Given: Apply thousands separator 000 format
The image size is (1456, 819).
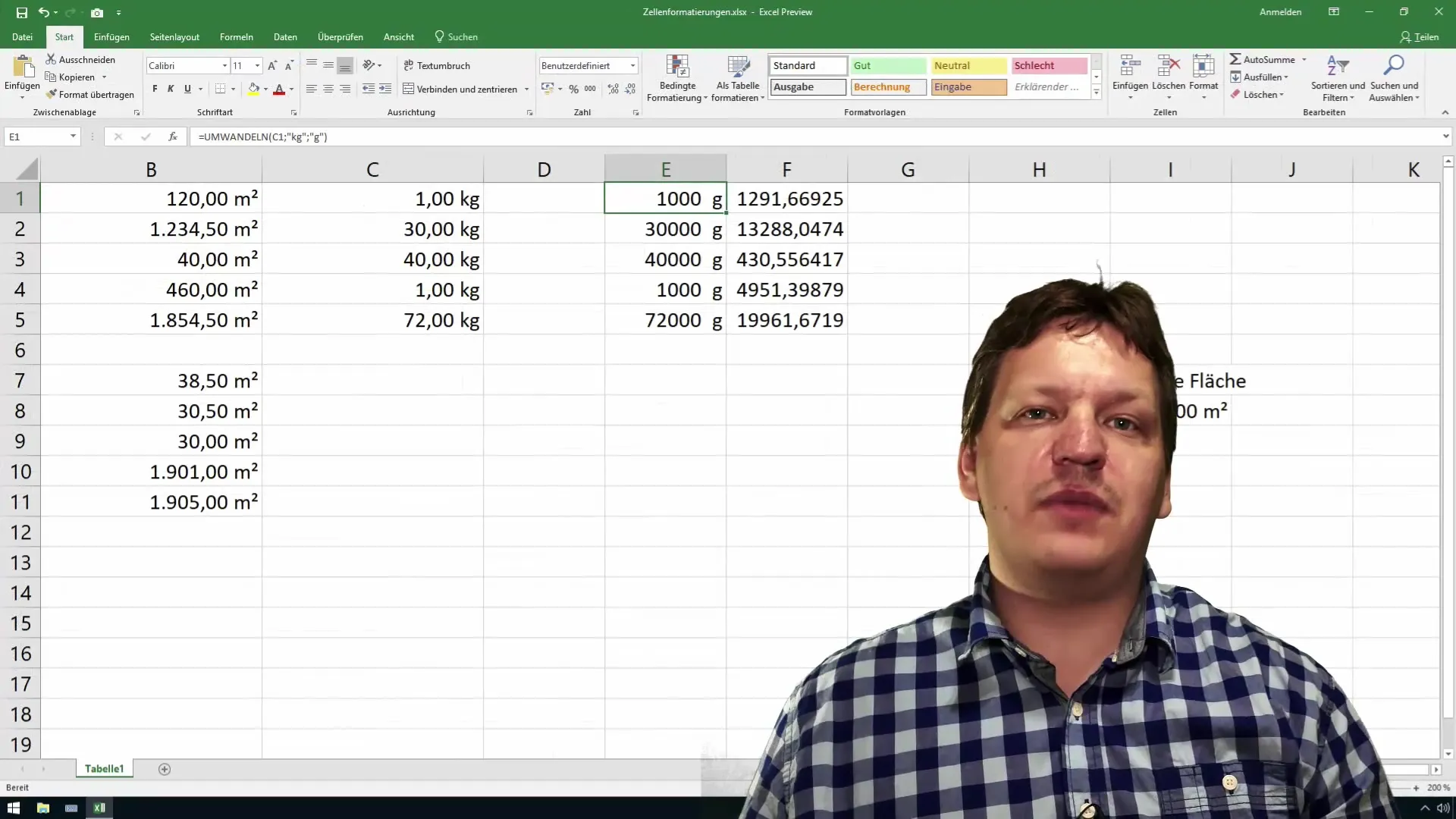Looking at the screenshot, I should 590,89.
